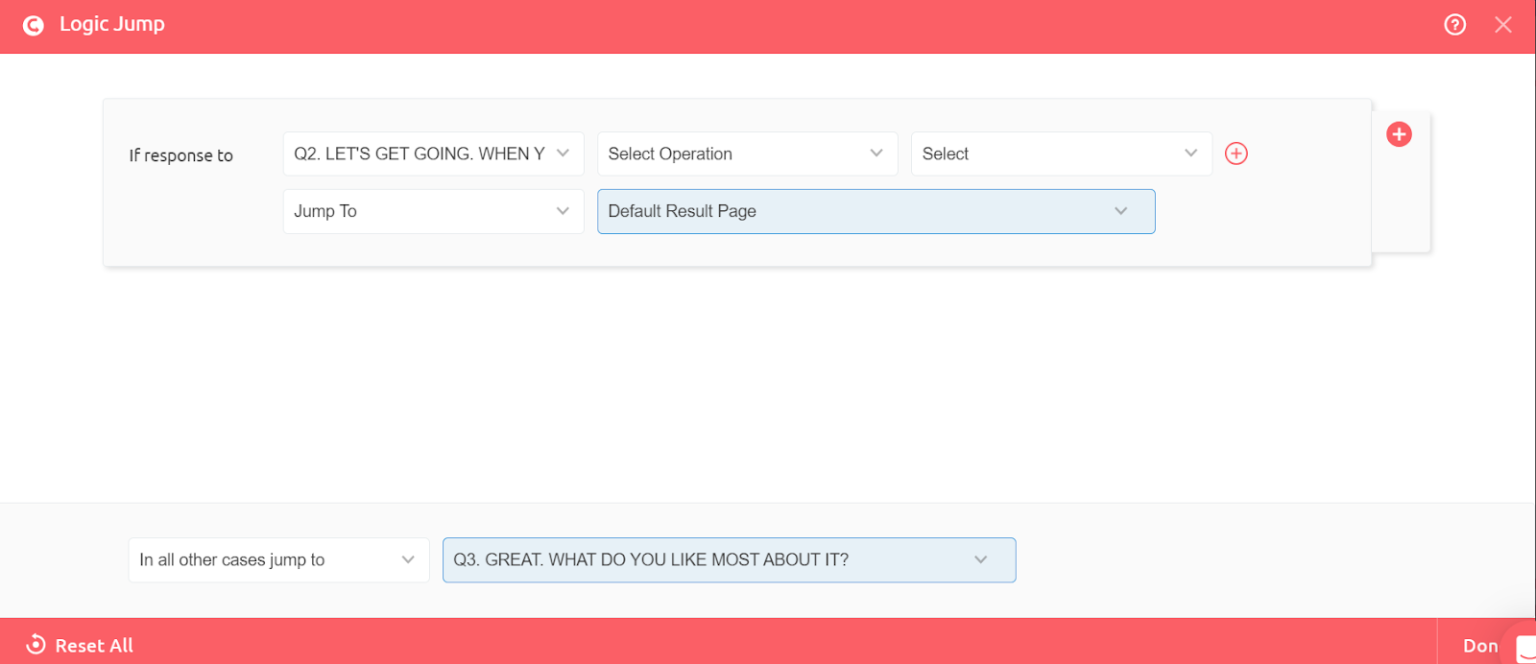Open the In all other cases jump to dropdown

click(x=278, y=560)
